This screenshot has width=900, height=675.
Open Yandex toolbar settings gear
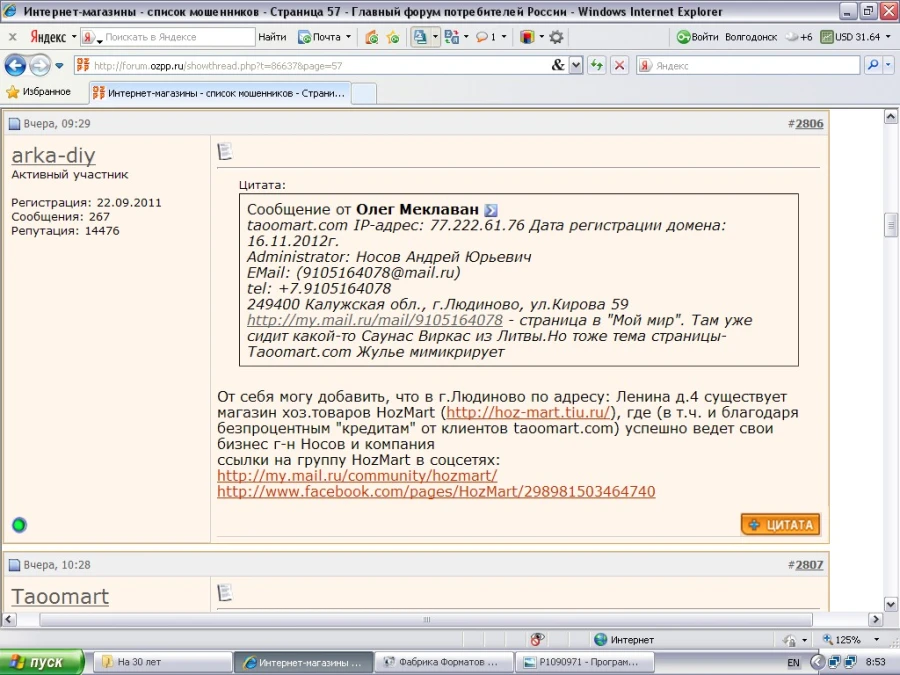tap(556, 37)
